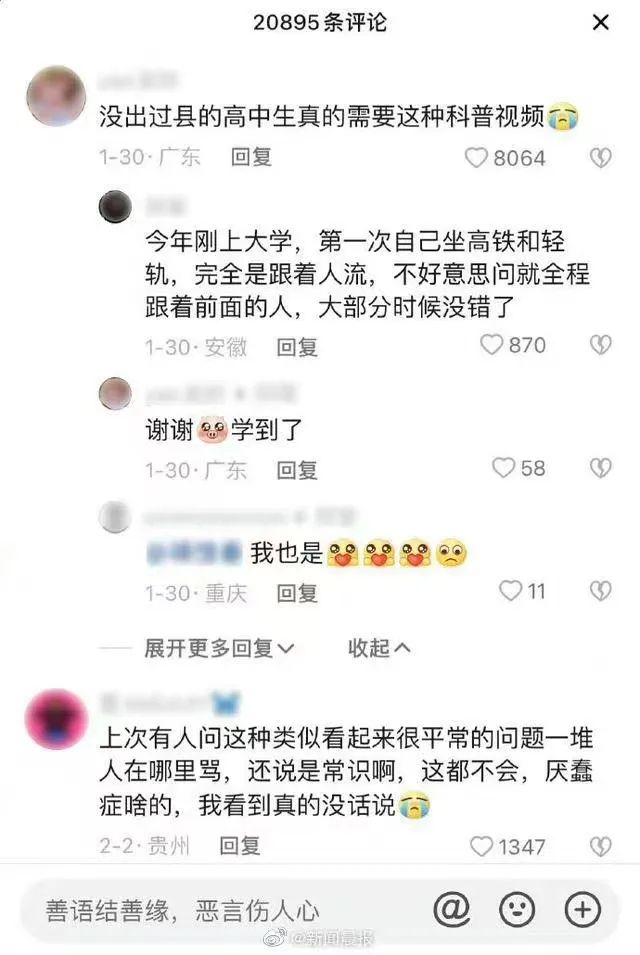Tap the @ mention icon in the input bar
The width and height of the screenshot is (640, 955).
point(451,910)
